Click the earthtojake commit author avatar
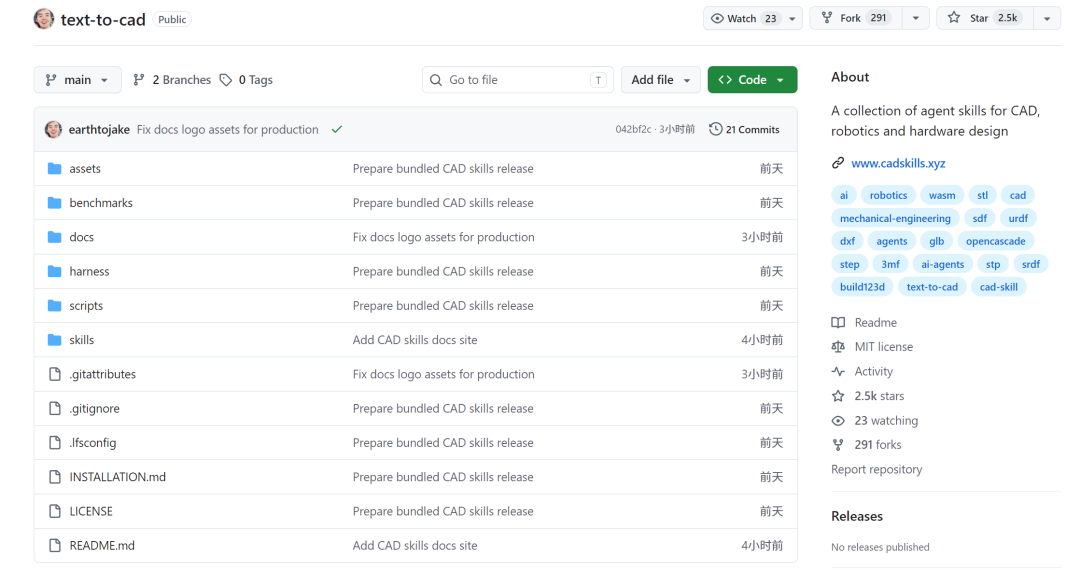Viewport: 1080px width, 570px height. (x=53, y=129)
